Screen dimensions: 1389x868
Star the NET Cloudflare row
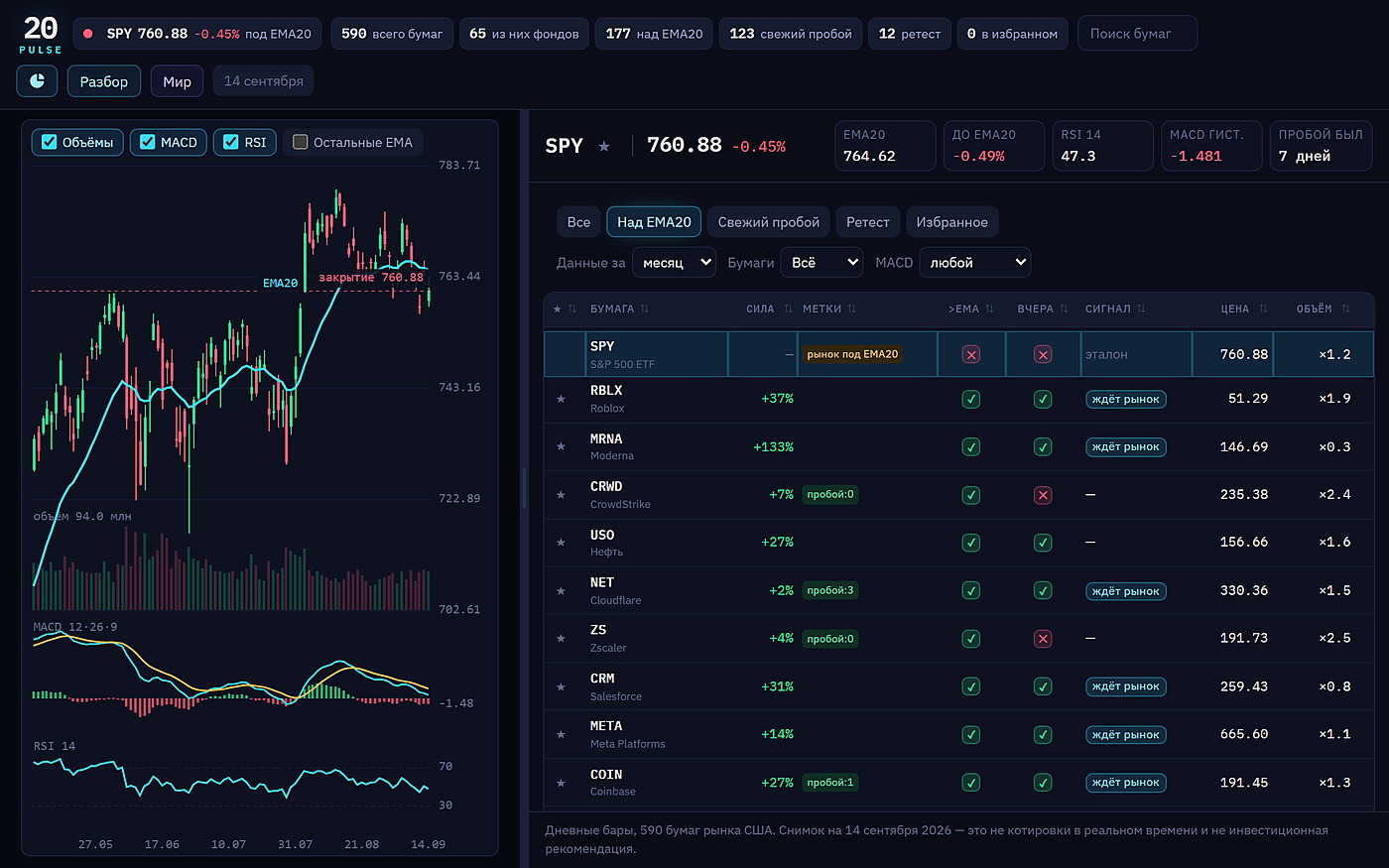click(561, 591)
